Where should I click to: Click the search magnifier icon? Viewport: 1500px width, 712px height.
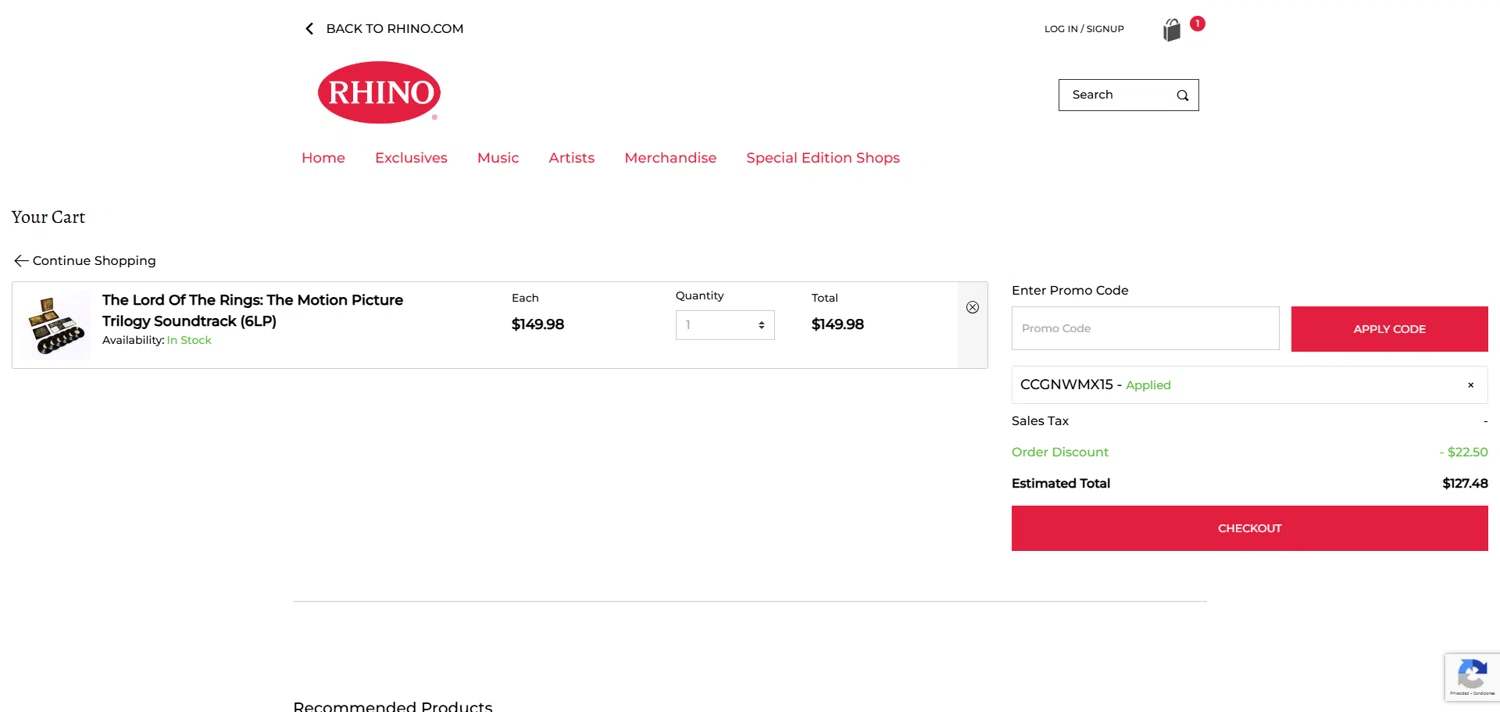tap(1182, 95)
